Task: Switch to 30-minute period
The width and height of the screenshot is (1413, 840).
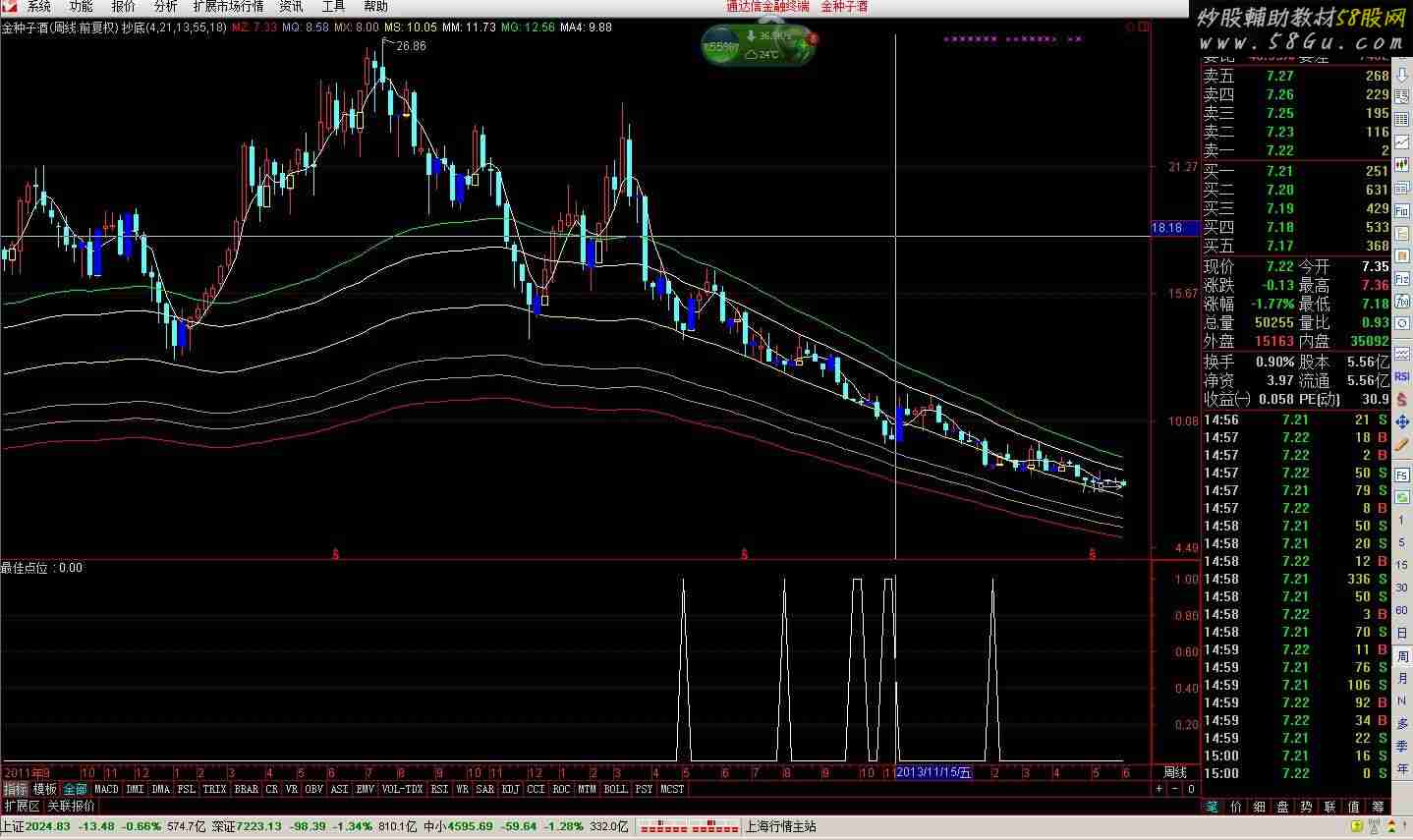Action: click(1402, 588)
